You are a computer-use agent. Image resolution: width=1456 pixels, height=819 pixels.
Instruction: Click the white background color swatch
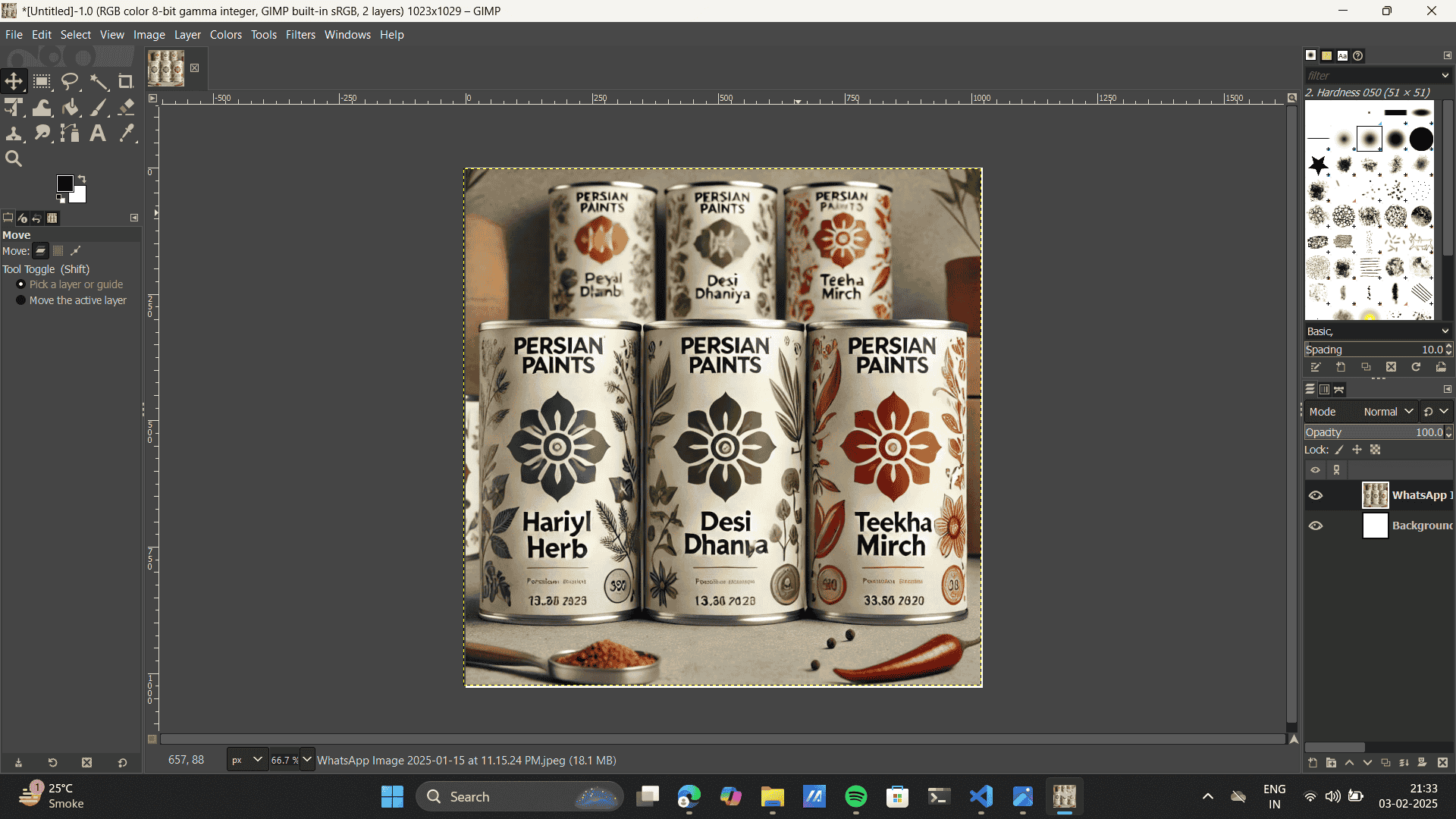(80, 196)
